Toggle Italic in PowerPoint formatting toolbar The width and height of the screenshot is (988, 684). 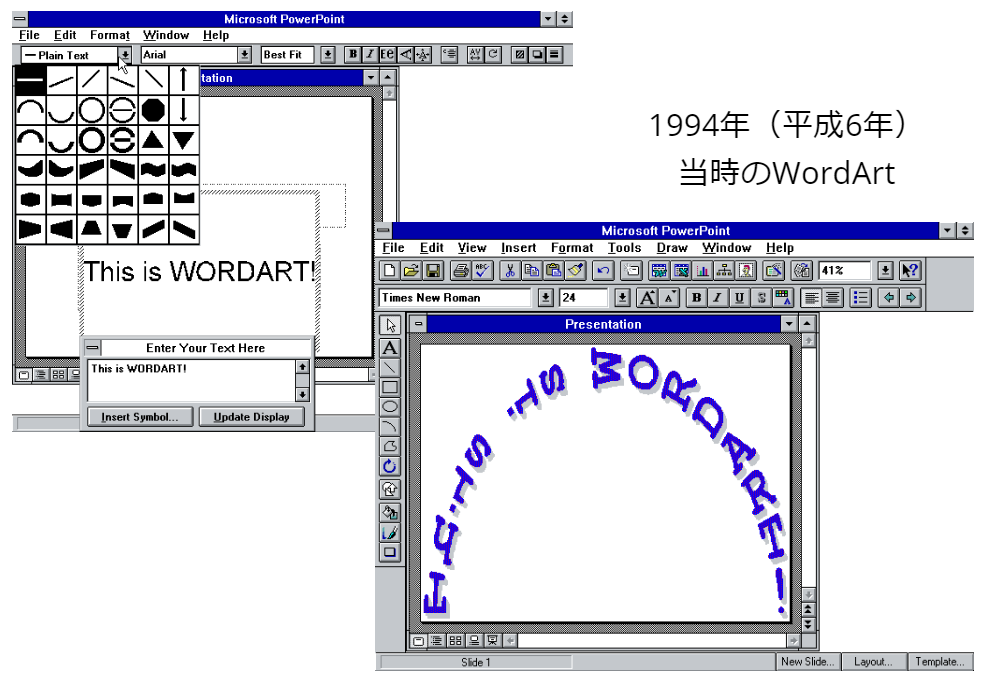[x=718, y=298]
